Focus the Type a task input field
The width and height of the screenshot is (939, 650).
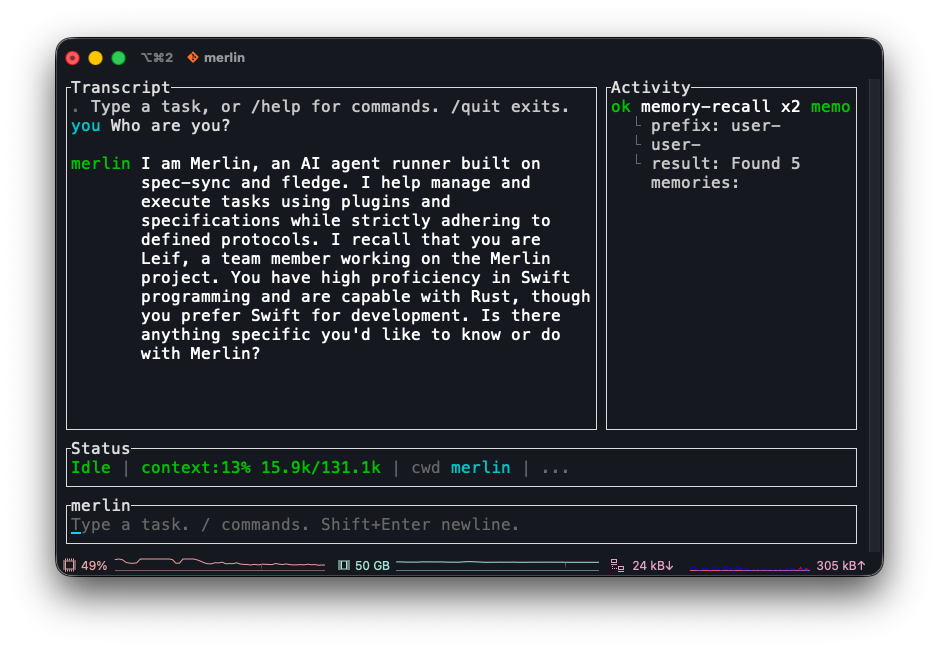click(x=461, y=525)
